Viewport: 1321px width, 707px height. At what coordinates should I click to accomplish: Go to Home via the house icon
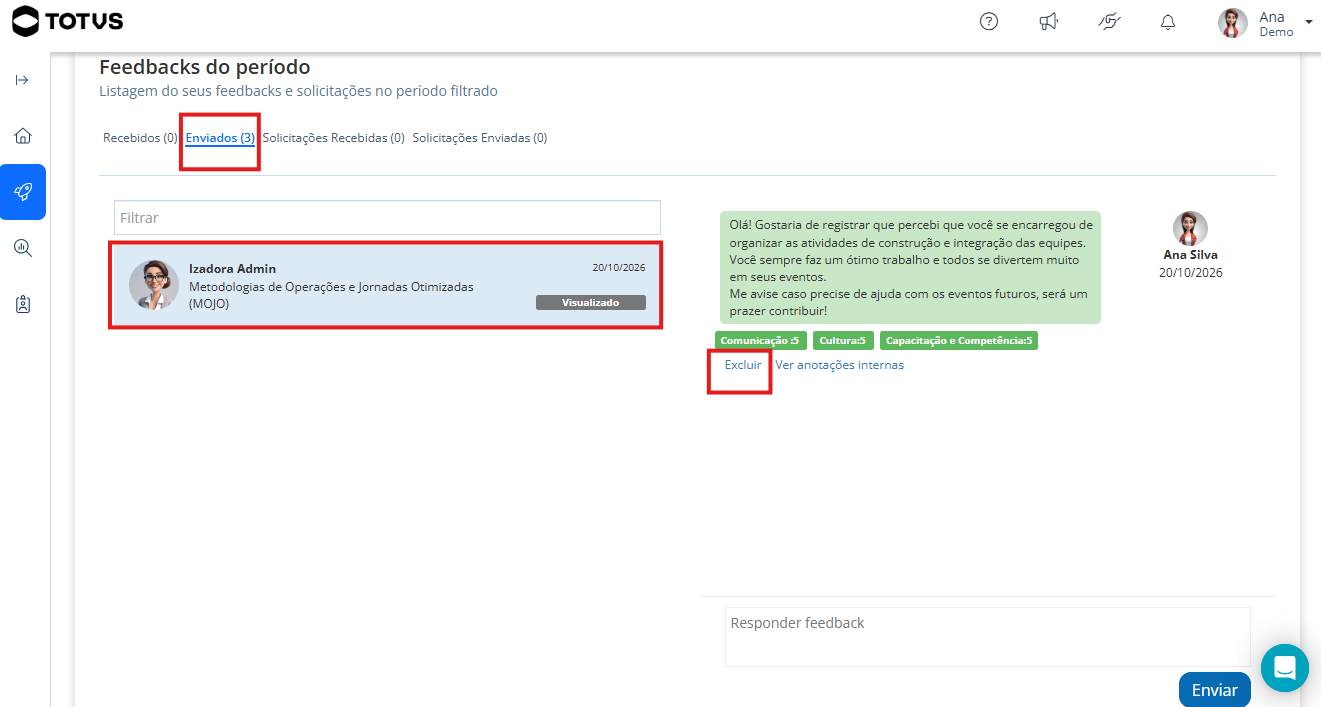coord(23,136)
